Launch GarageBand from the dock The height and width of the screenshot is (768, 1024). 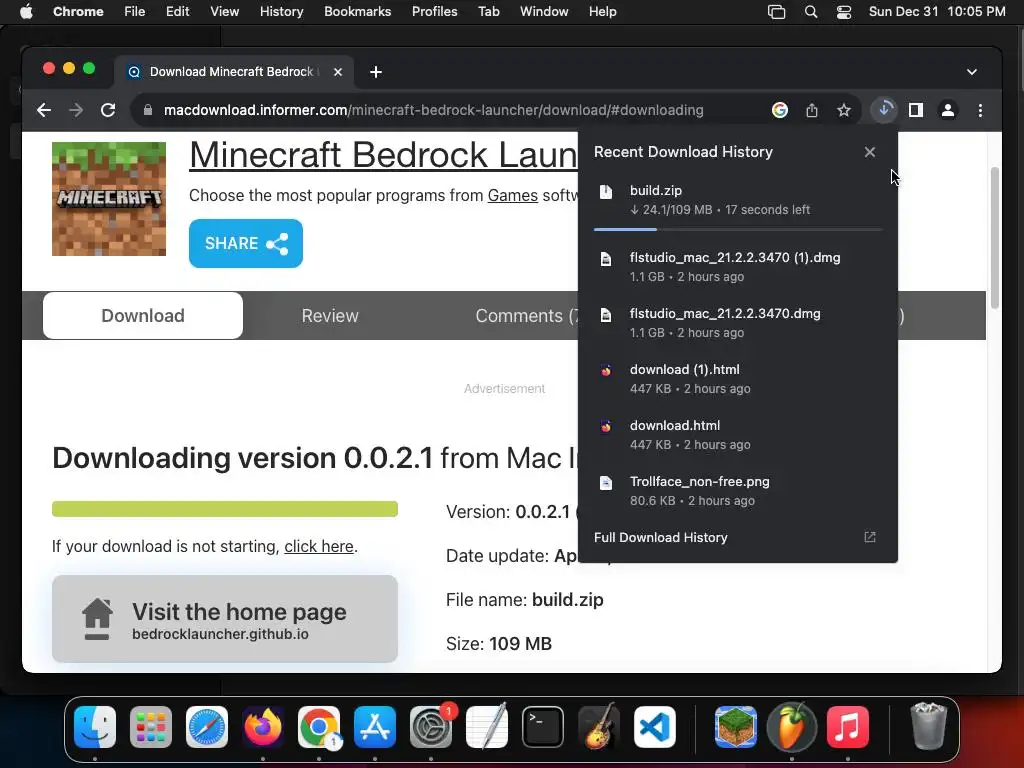tap(599, 727)
